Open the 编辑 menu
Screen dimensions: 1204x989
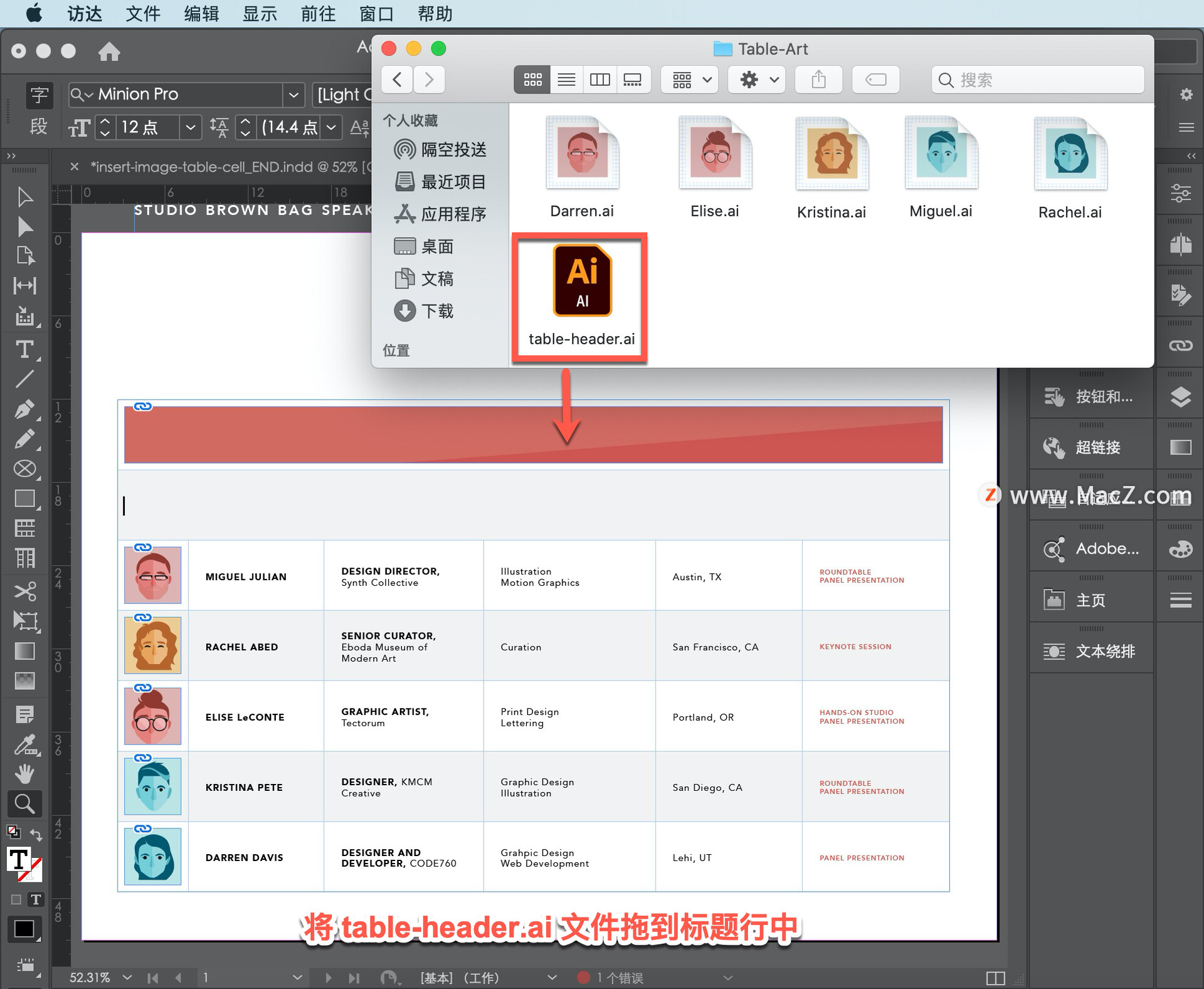coord(201,13)
